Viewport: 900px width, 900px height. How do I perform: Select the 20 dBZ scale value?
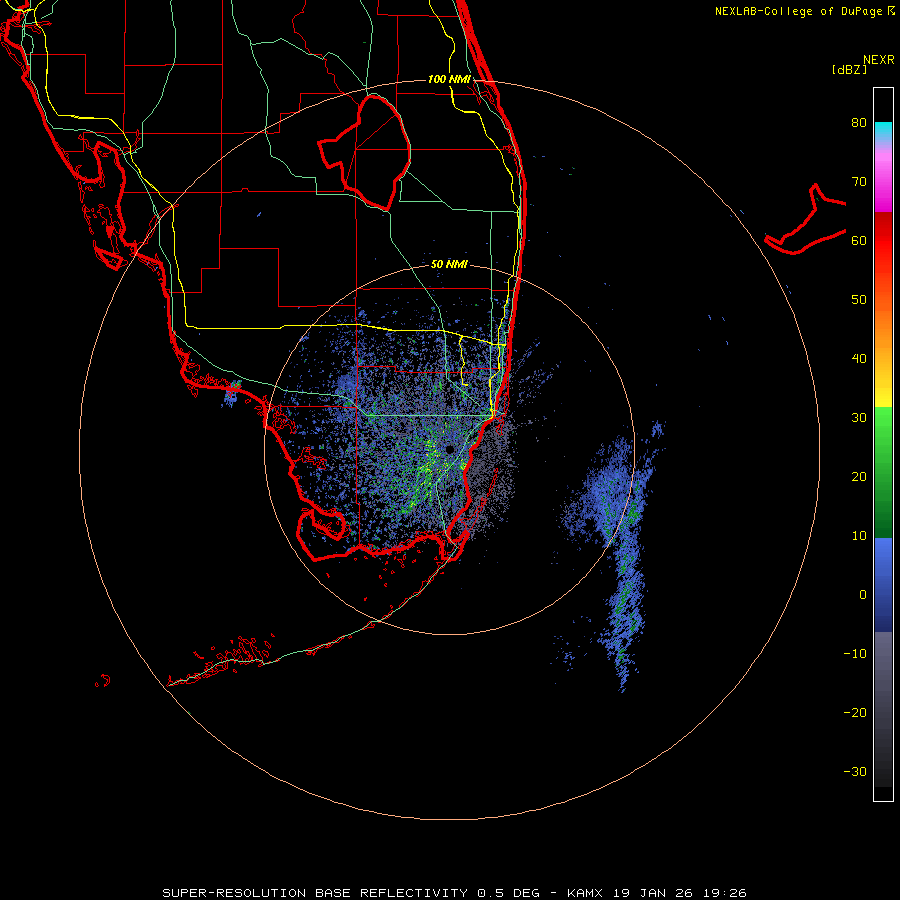[x=859, y=476]
